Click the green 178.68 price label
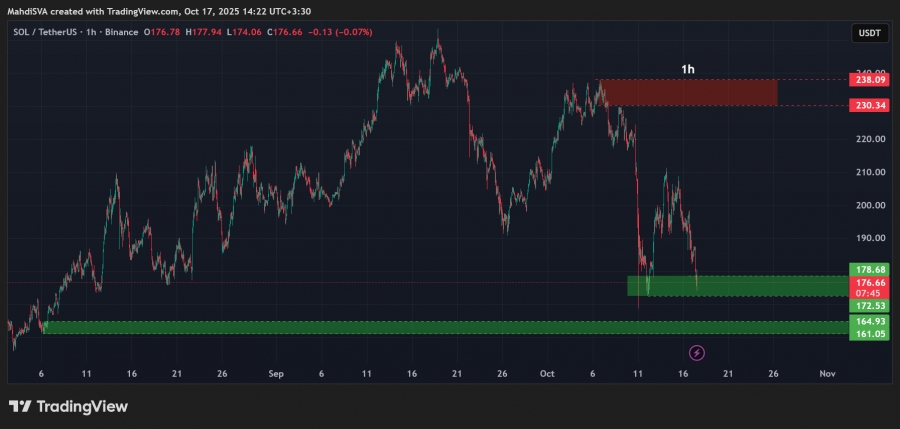The height and width of the screenshot is (429, 900). click(866, 270)
